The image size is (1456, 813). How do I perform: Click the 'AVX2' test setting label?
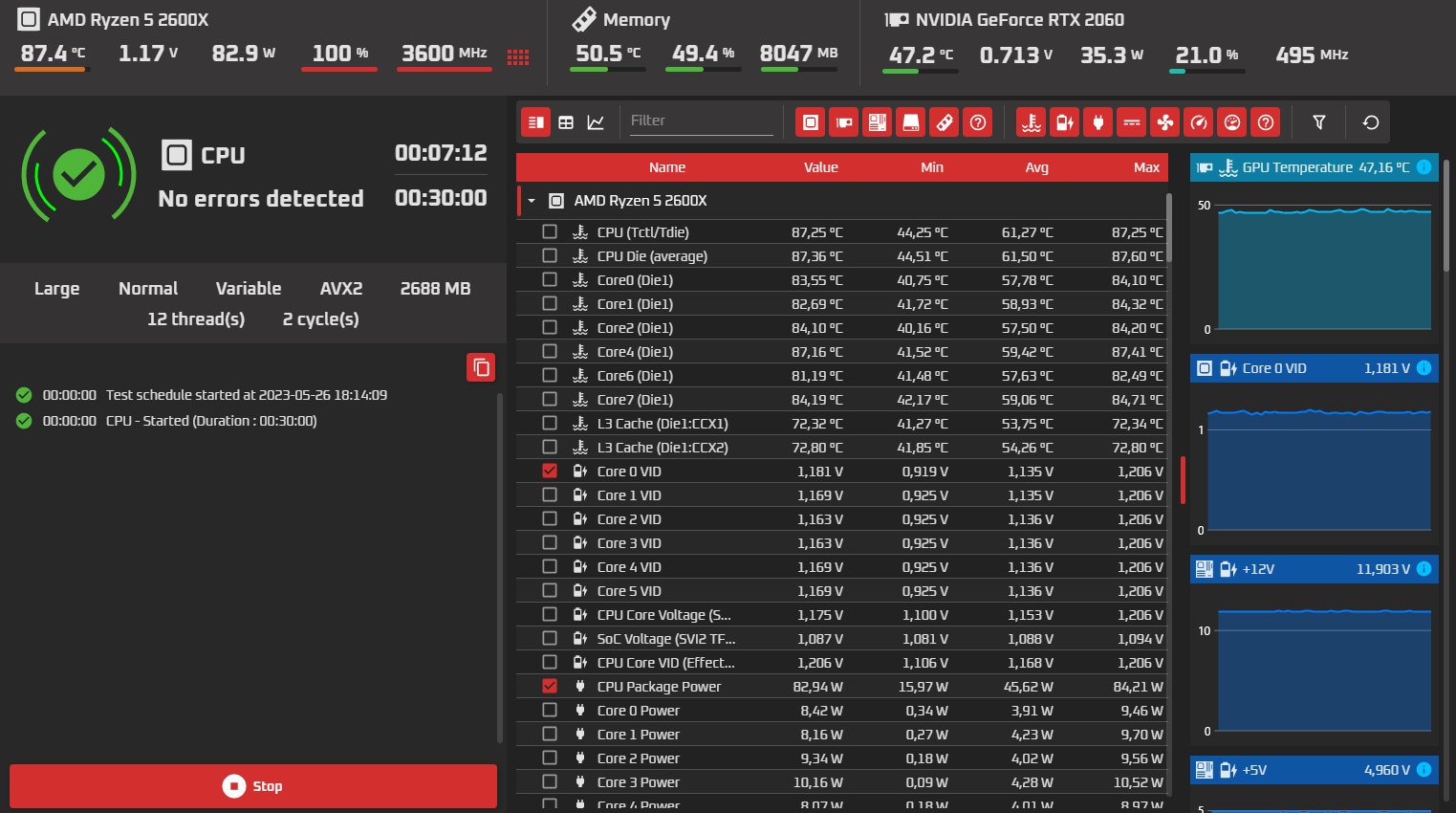pyautogui.click(x=341, y=289)
